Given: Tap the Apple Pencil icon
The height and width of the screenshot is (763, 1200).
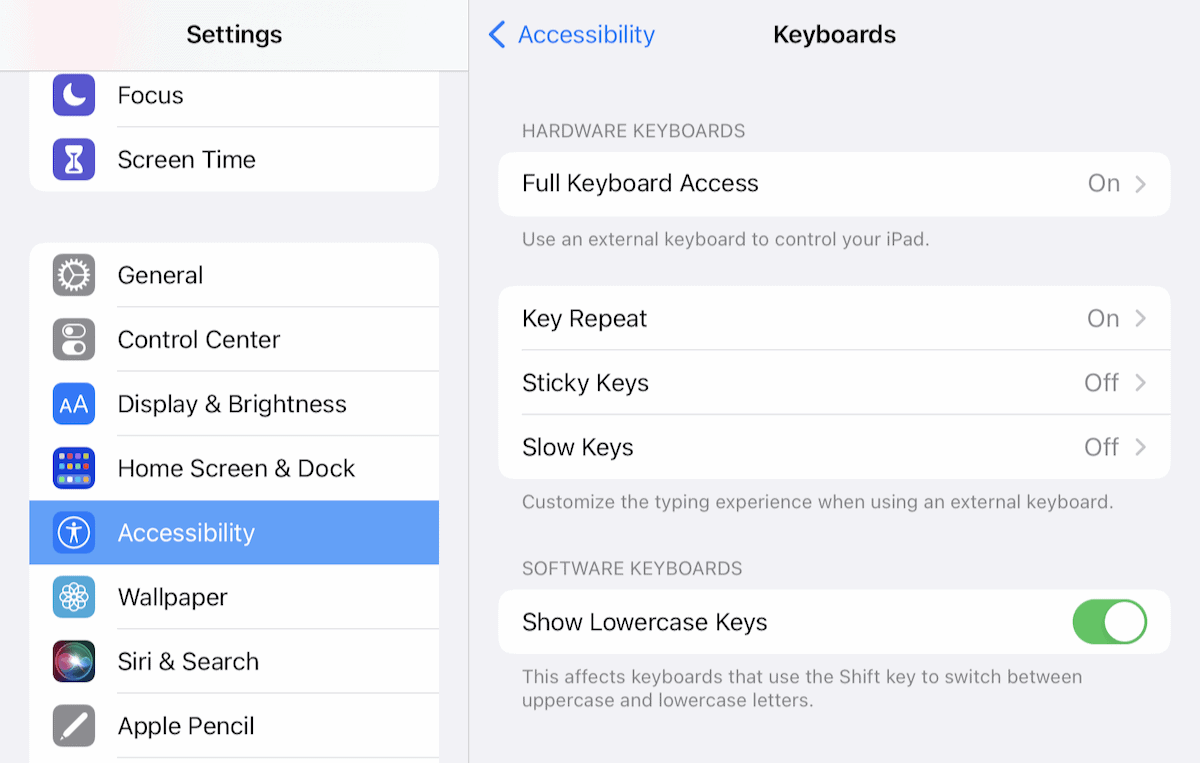Looking at the screenshot, I should (x=74, y=726).
